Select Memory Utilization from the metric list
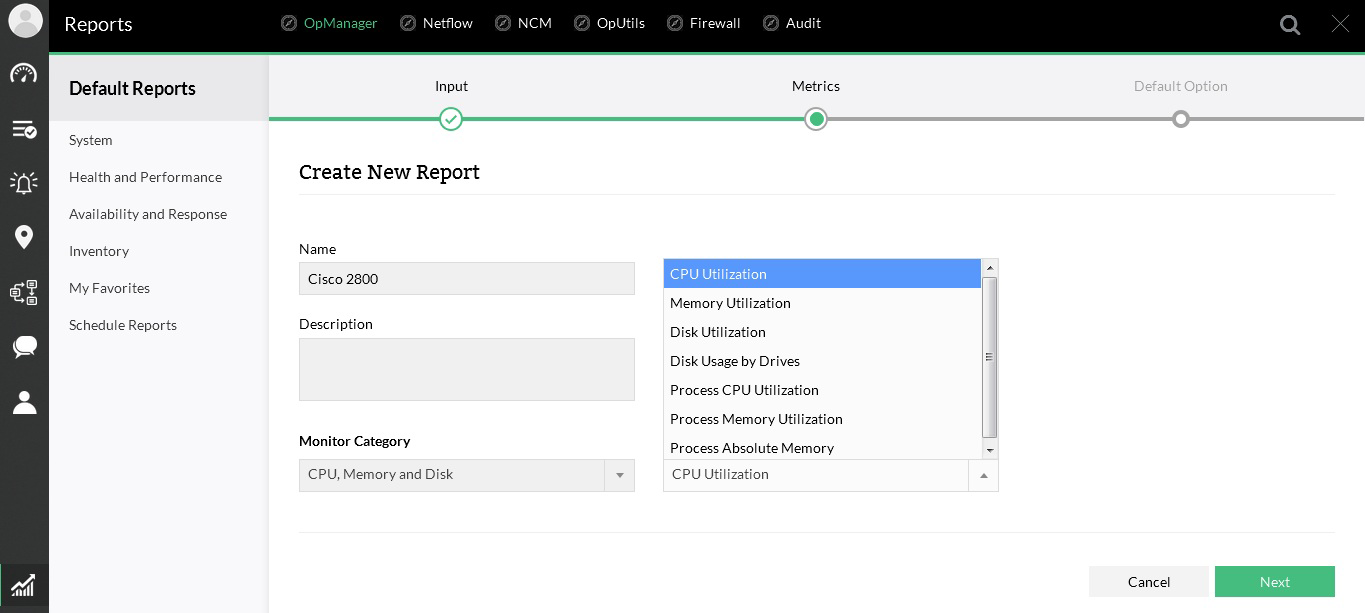This screenshot has height=613, width=1365. pyautogui.click(x=730, y=303)
